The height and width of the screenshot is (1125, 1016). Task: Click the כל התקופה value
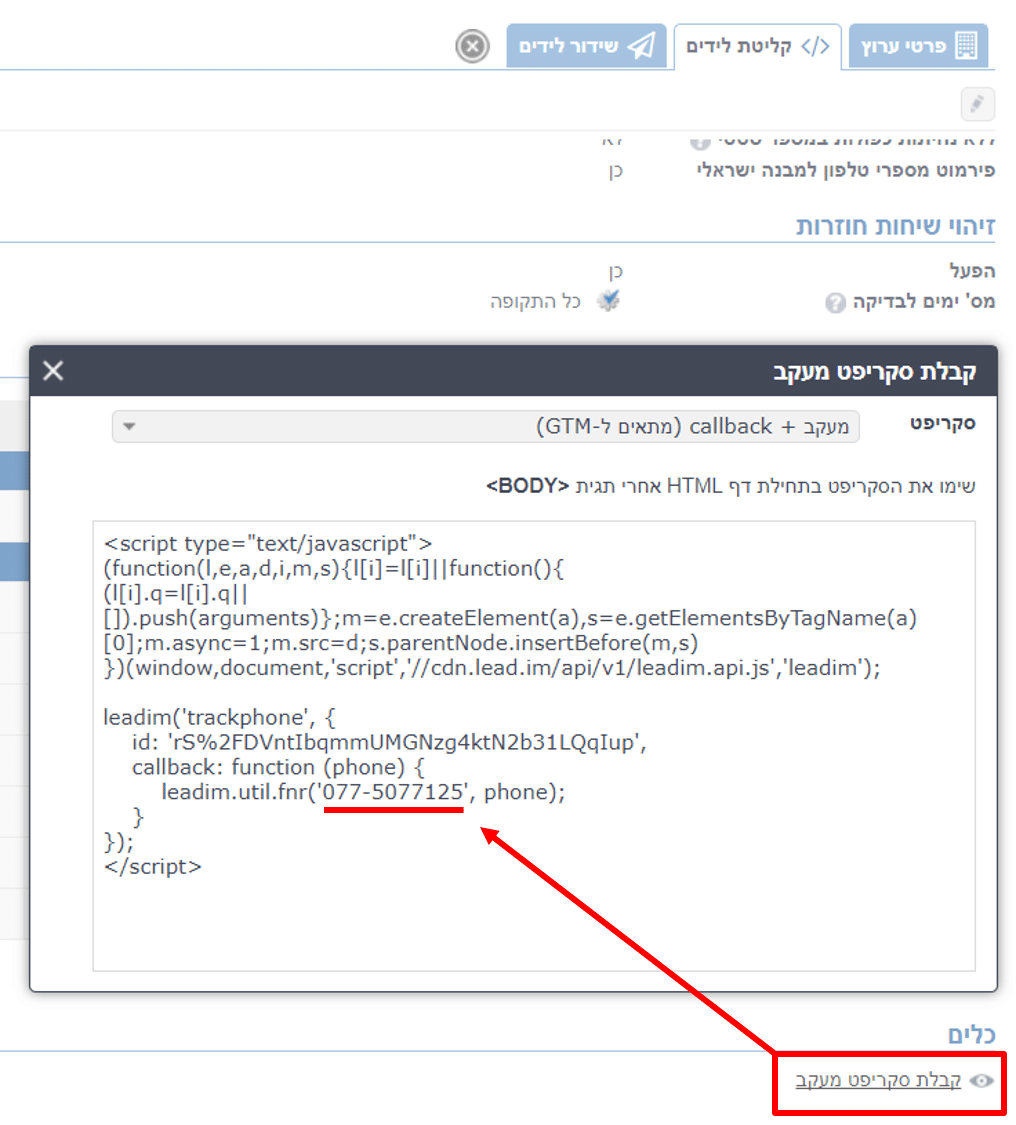pos(535,301)
